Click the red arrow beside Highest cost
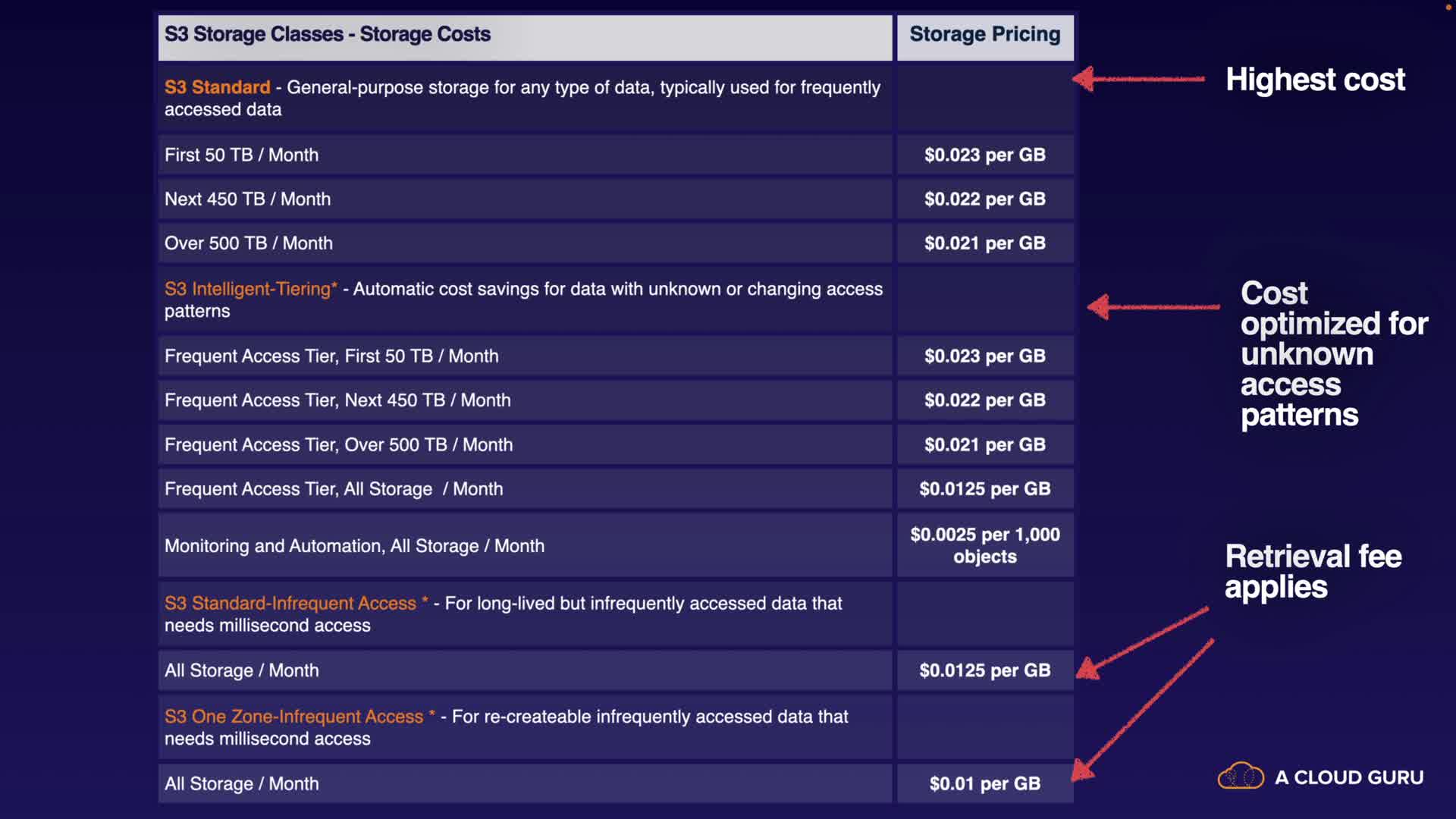Image resolution: width=1456 pixels, height=819 pixels. click(1137, 79)
